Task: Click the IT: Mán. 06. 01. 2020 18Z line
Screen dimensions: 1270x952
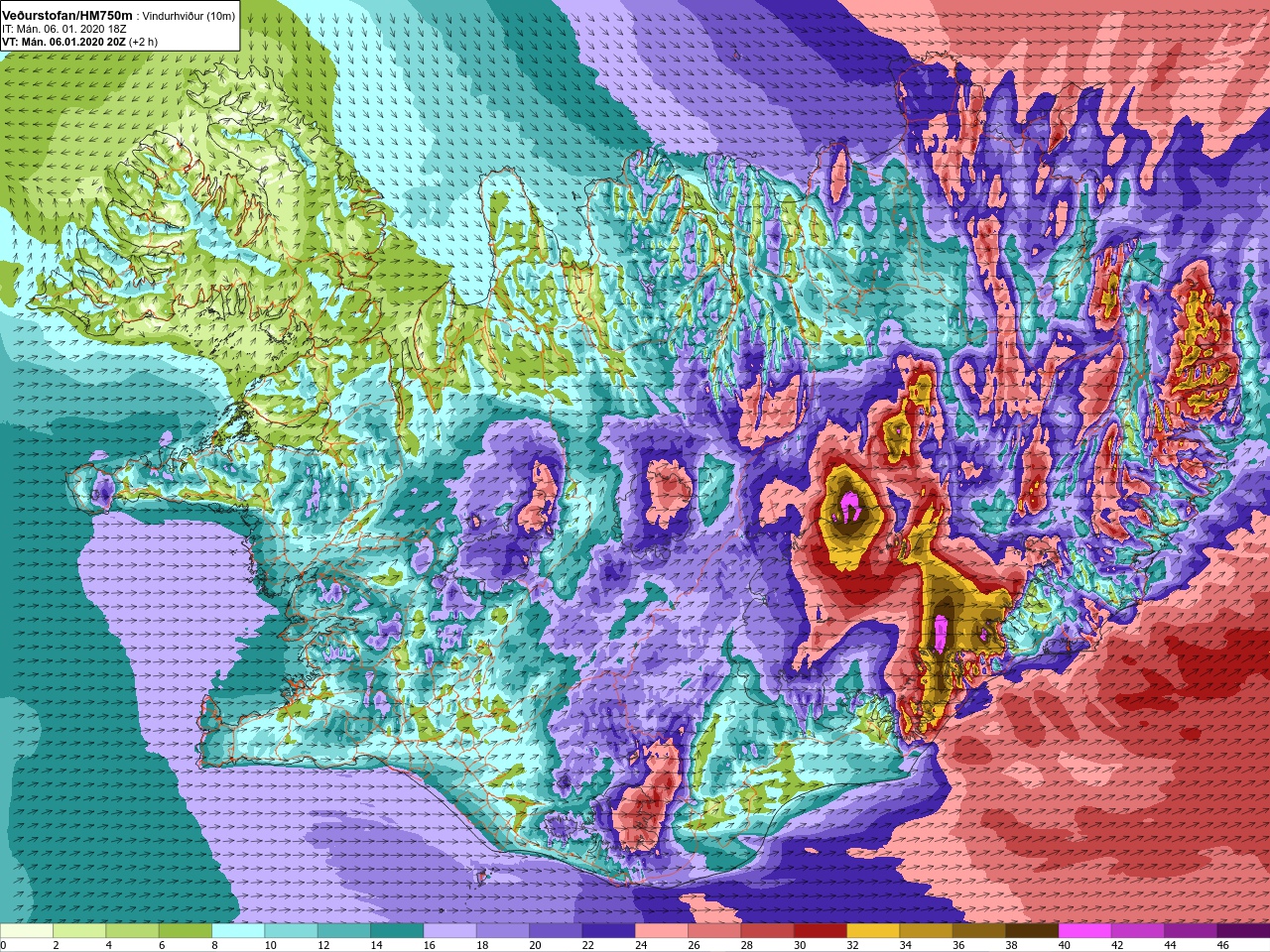Action: pyautogui.click(x=63, y=29)
